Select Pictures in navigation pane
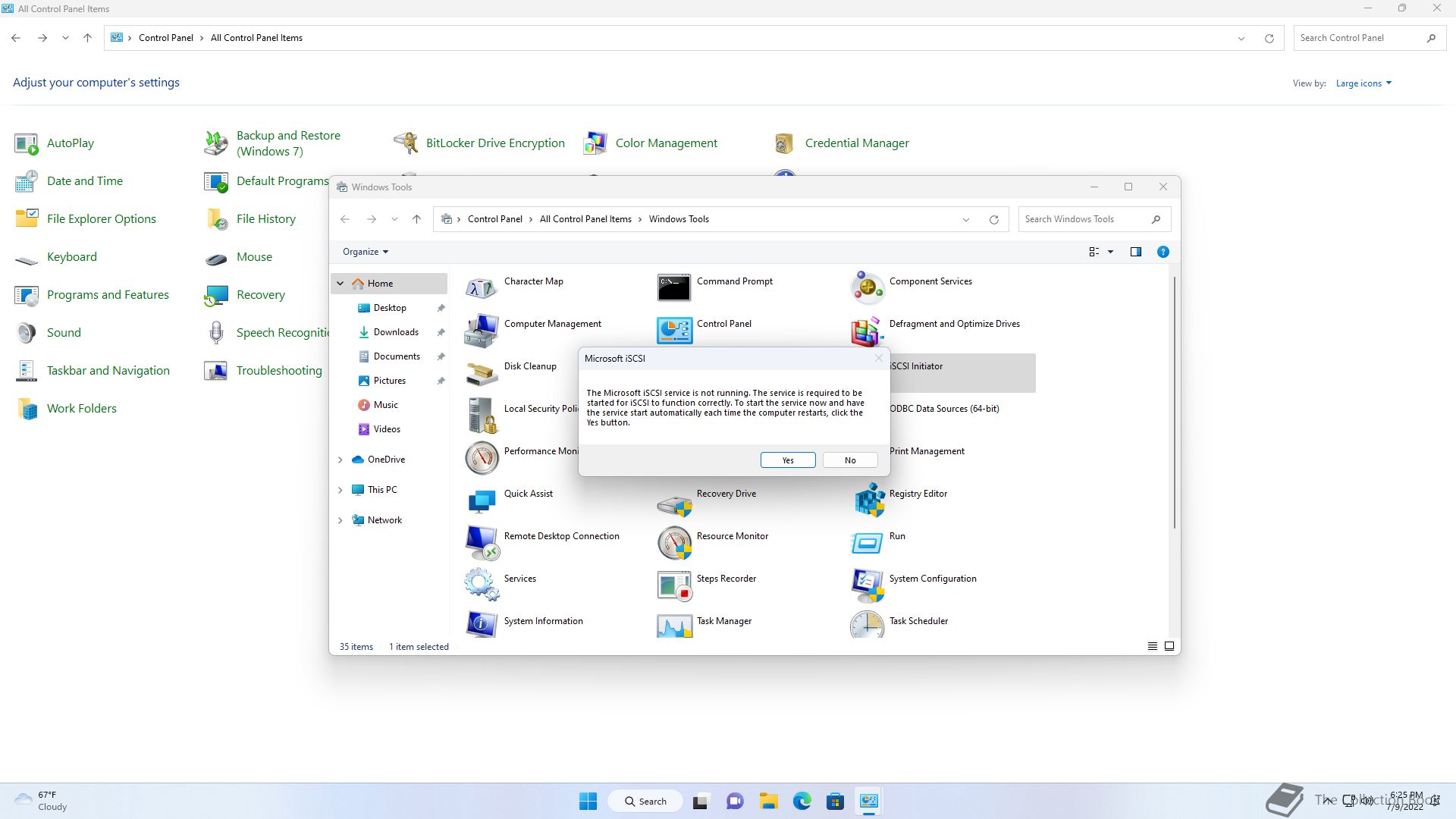 (390, 381)
